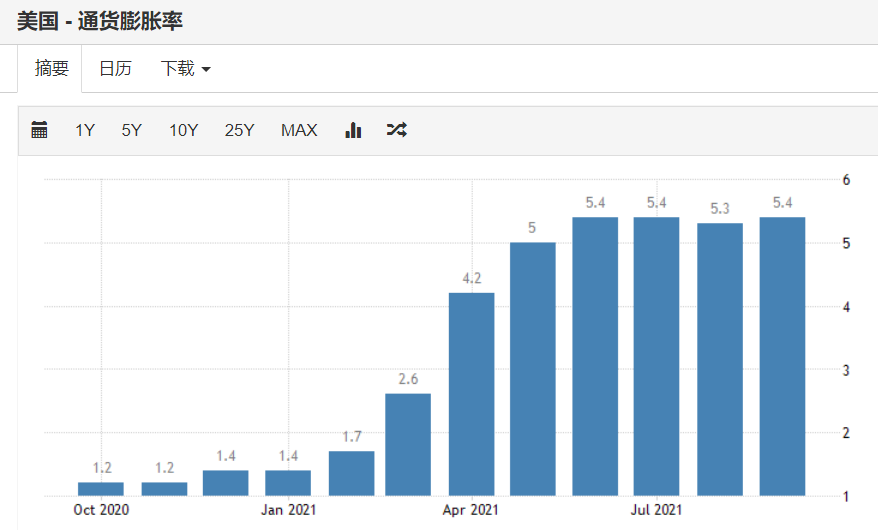Switch to the 日历 tab
This screenshot has height=530, width=878.
(x=115, y=68)
